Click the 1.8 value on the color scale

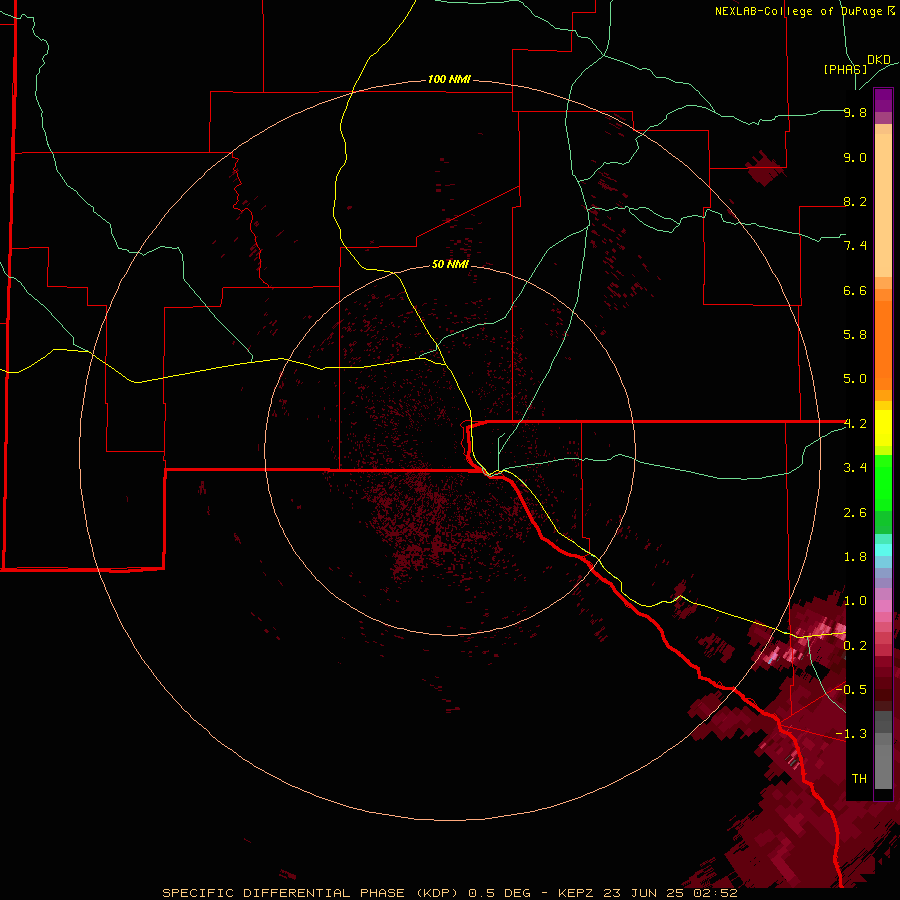pyautogui.click(x=855, y=557)
